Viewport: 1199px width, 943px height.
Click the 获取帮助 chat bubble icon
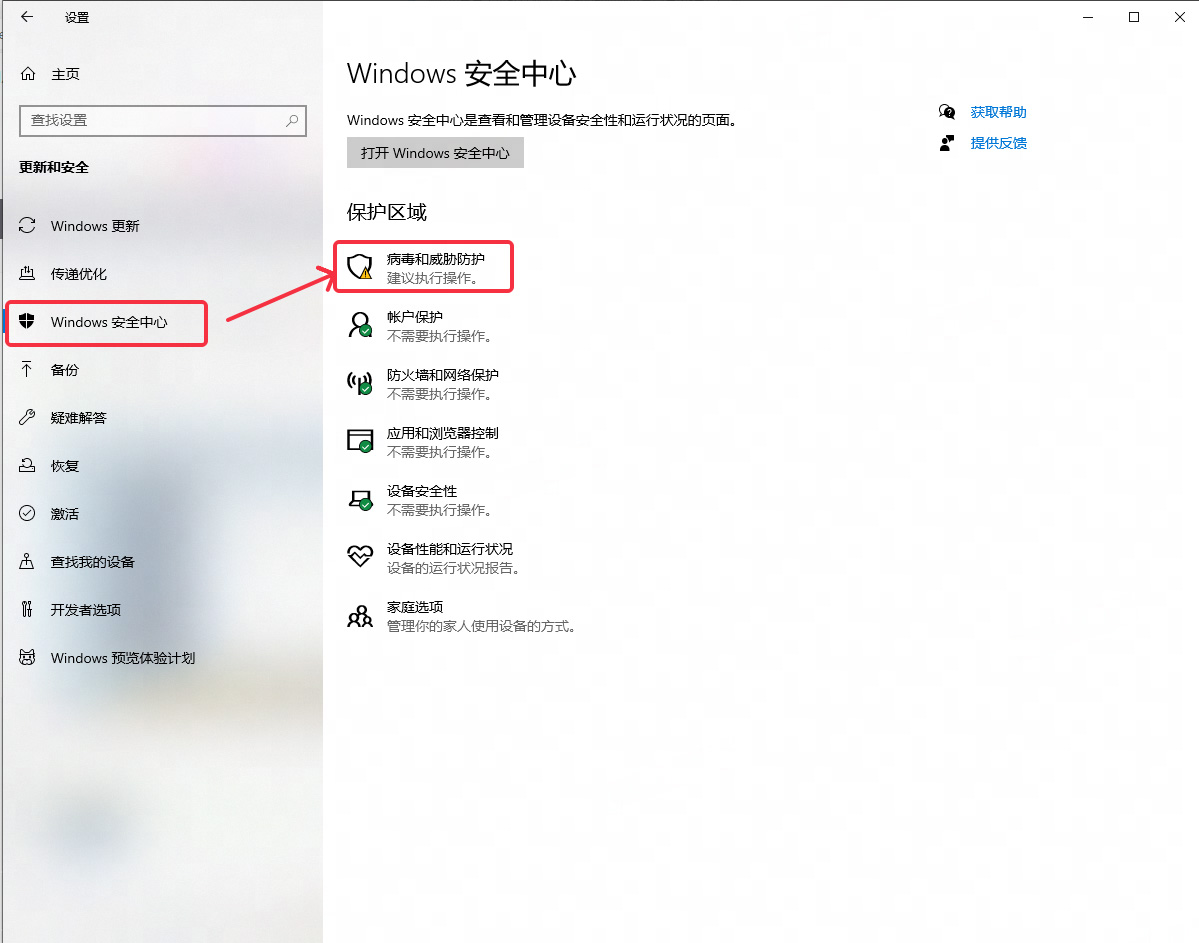947,112
